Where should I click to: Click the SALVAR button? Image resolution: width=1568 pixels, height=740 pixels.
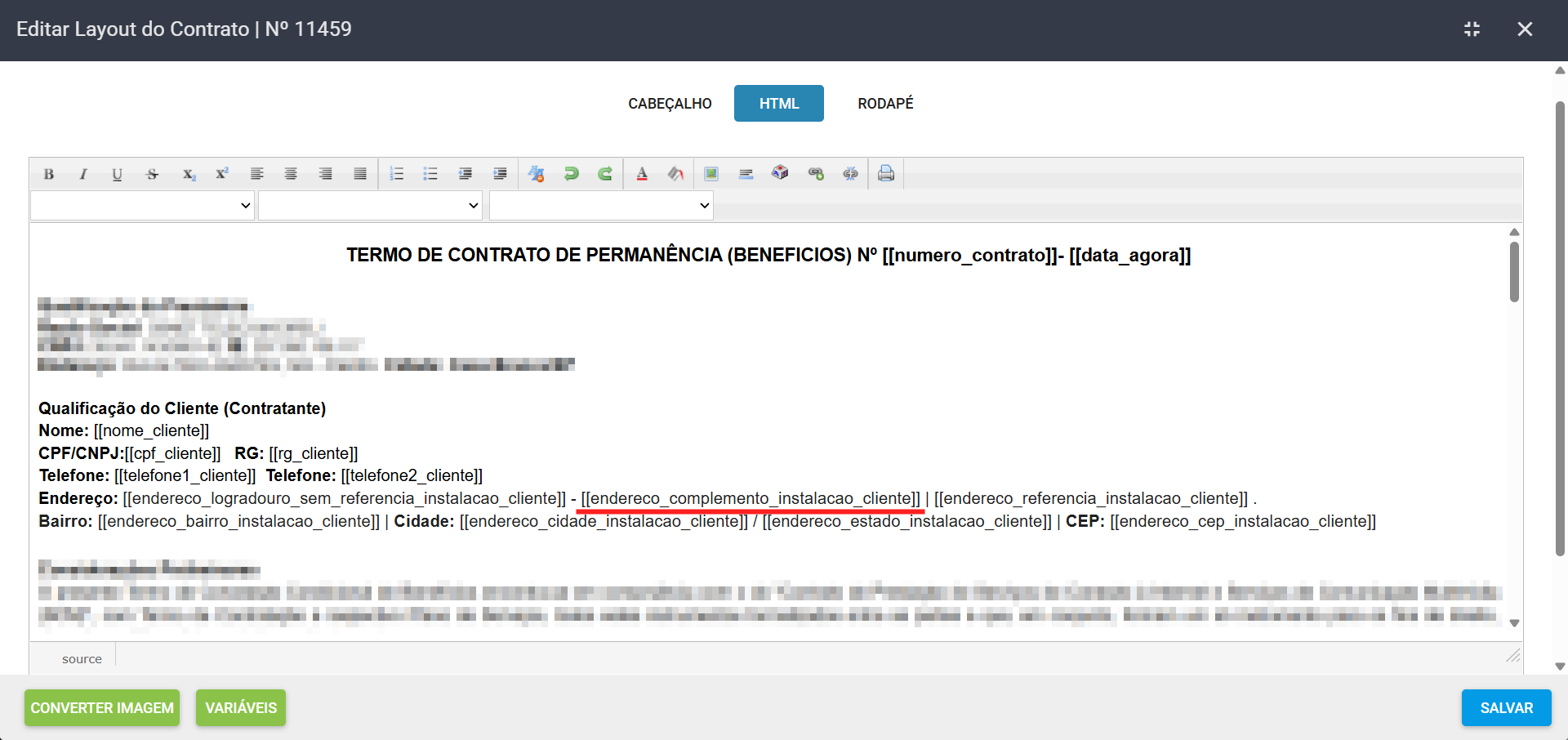[1506, 708]
